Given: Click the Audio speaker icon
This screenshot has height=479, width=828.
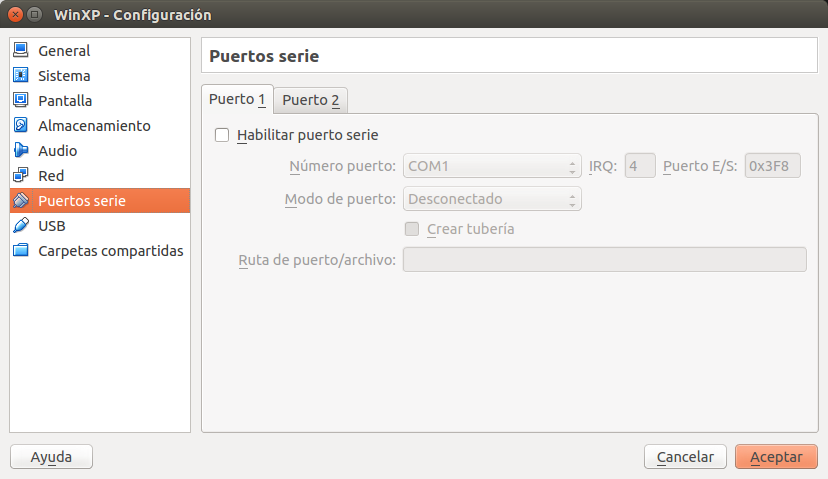Looking at the screenshot, I should (x=20, y=150).
